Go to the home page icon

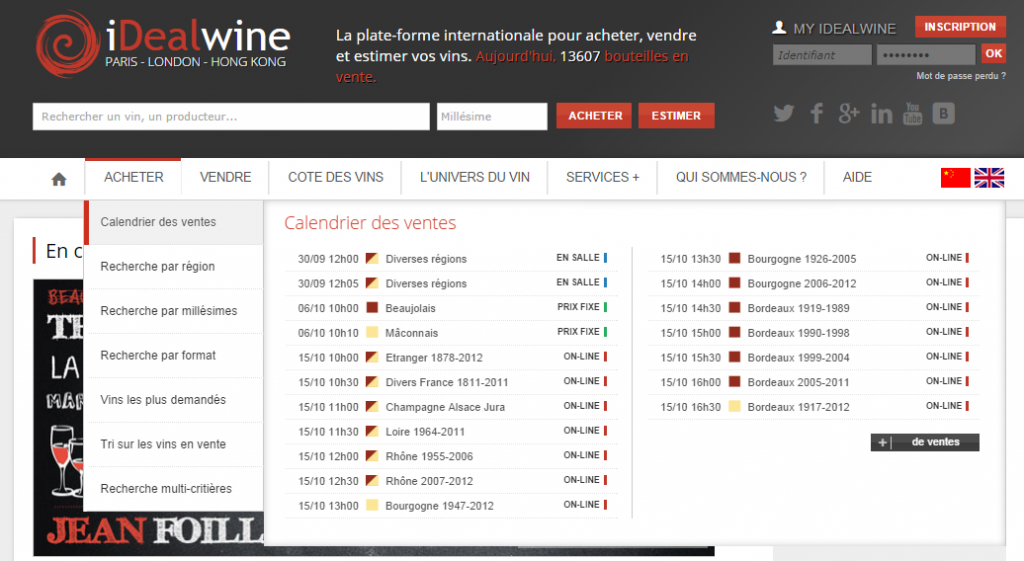click(59, 179)
